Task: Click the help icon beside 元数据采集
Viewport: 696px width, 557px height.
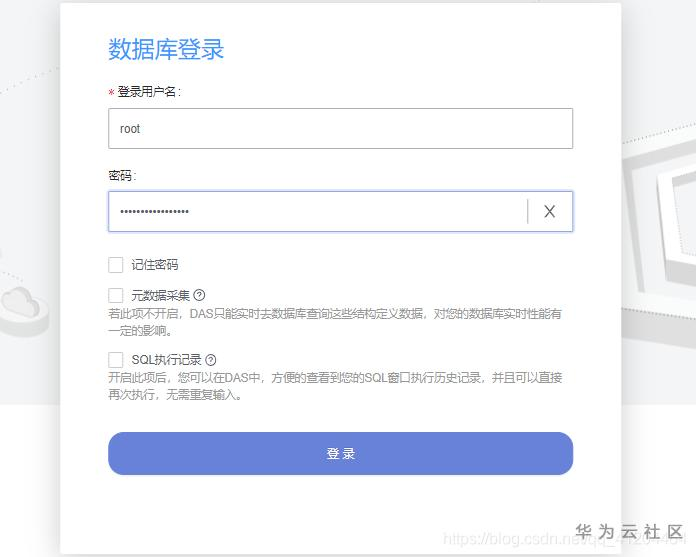Action: (199, 295)
